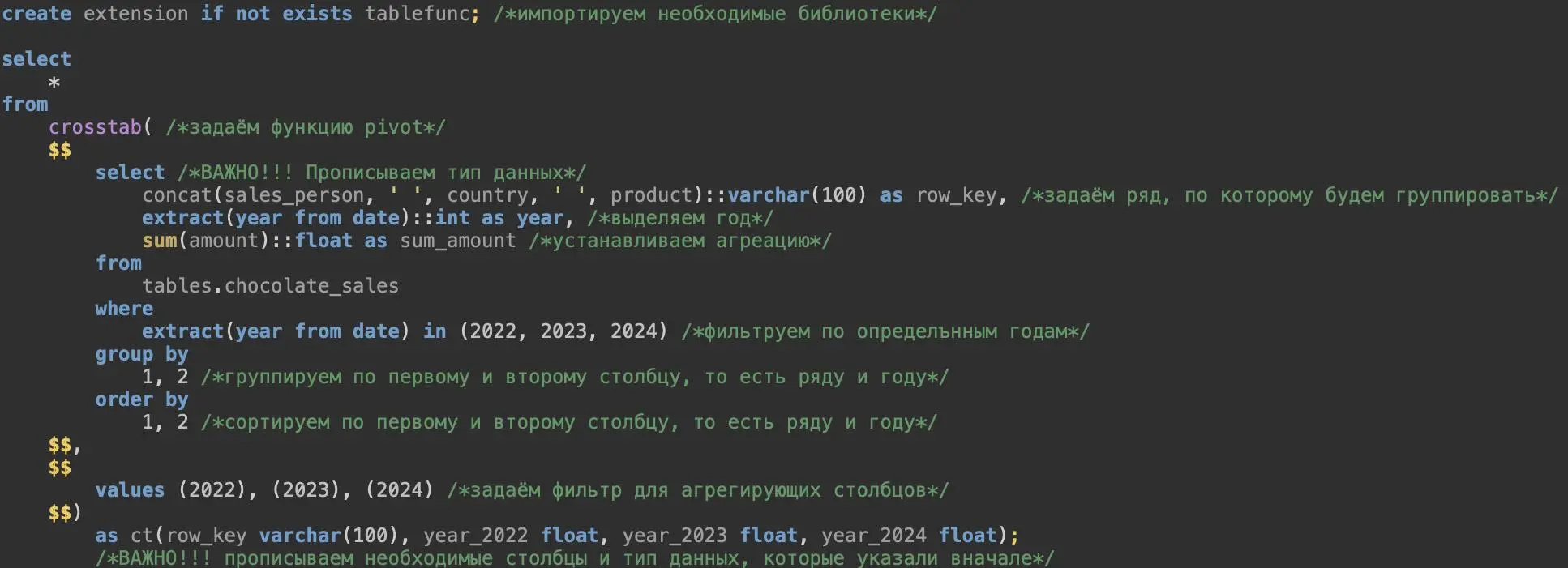Screen dimensions: 1568x568
Task: Click comment "сортируем по первому и второму столбцу"
Action: point(569,422)
